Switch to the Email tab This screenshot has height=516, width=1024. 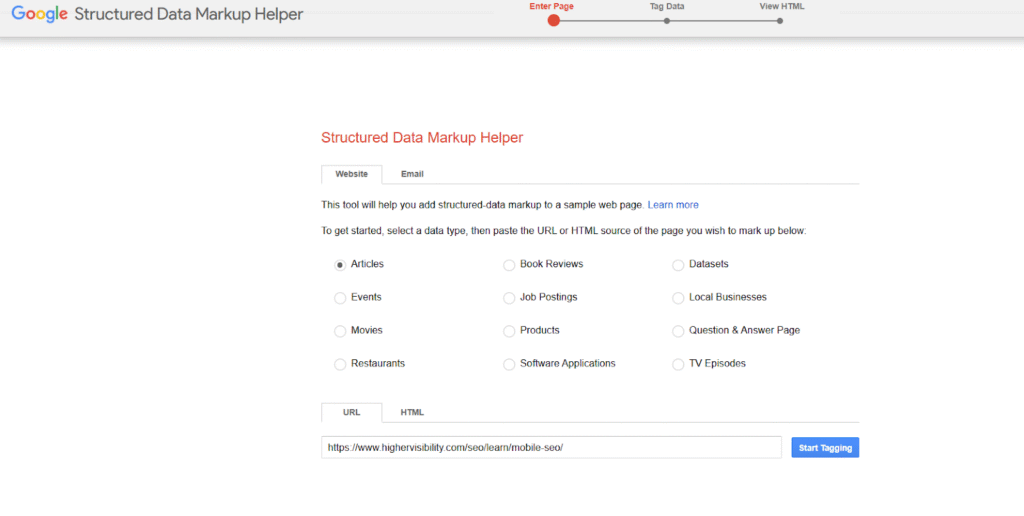[412, 174]
